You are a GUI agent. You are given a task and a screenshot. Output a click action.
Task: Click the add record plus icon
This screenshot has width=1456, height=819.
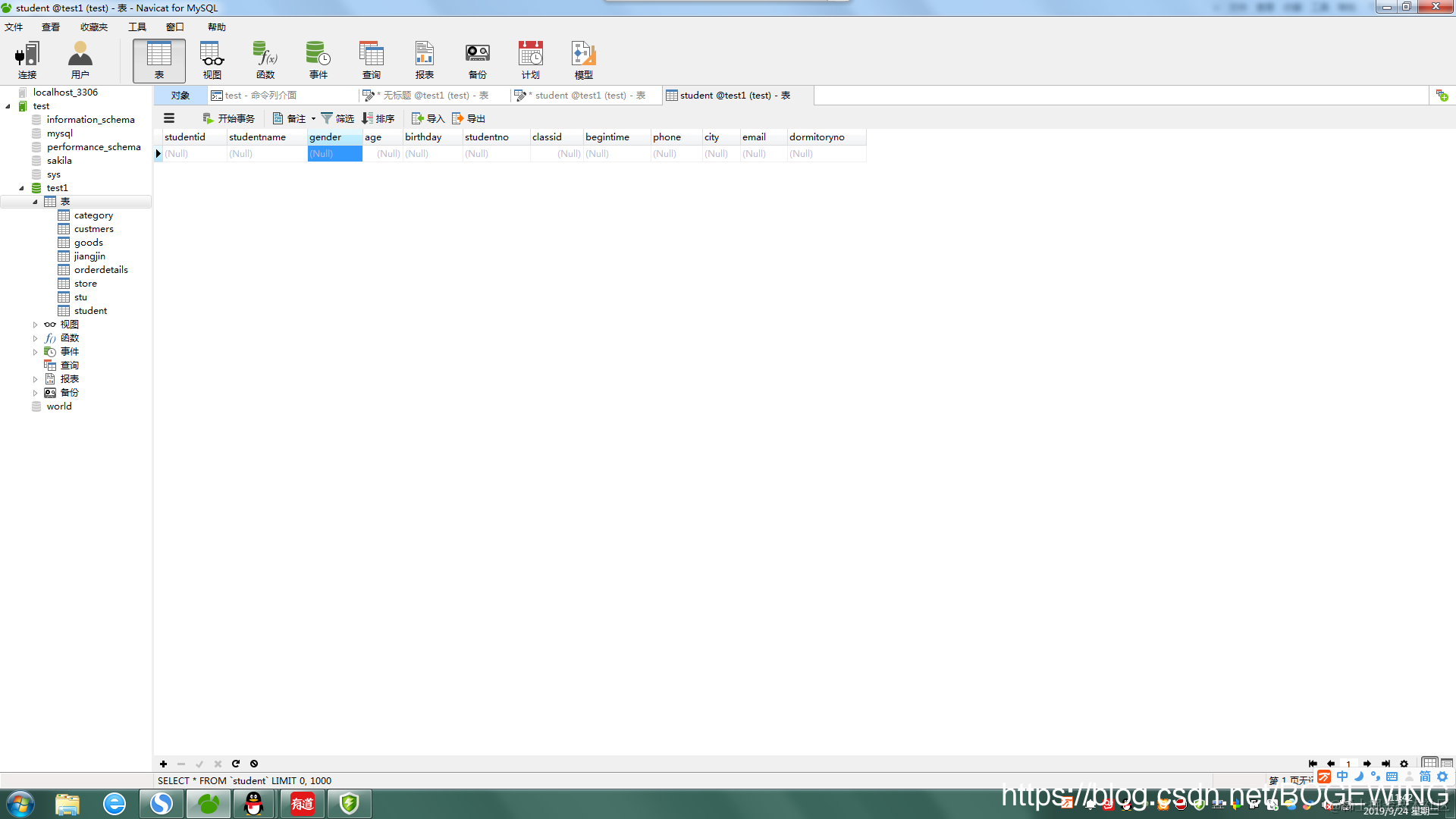coord(163,764)
